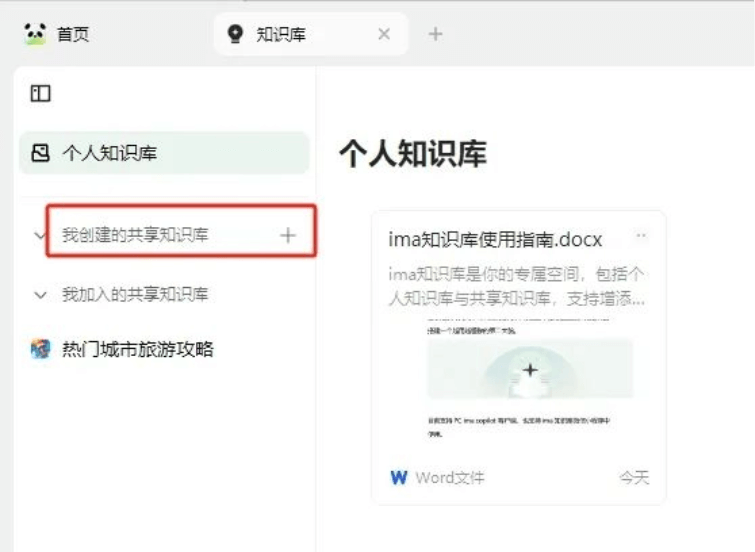The width and height of the screenshot is (755, 552).
Task: Open ima知识库使用指南.docx file title
Action: pyautogui.click(x=495, y=239)
